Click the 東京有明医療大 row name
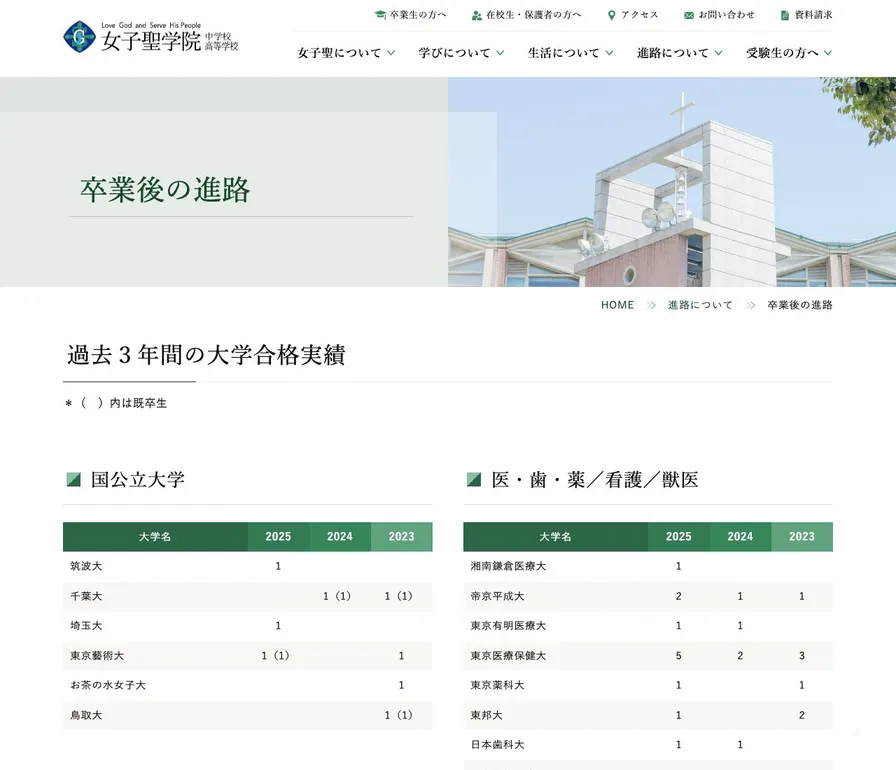This screenshot has height=770, width=896. click(509, 625)
